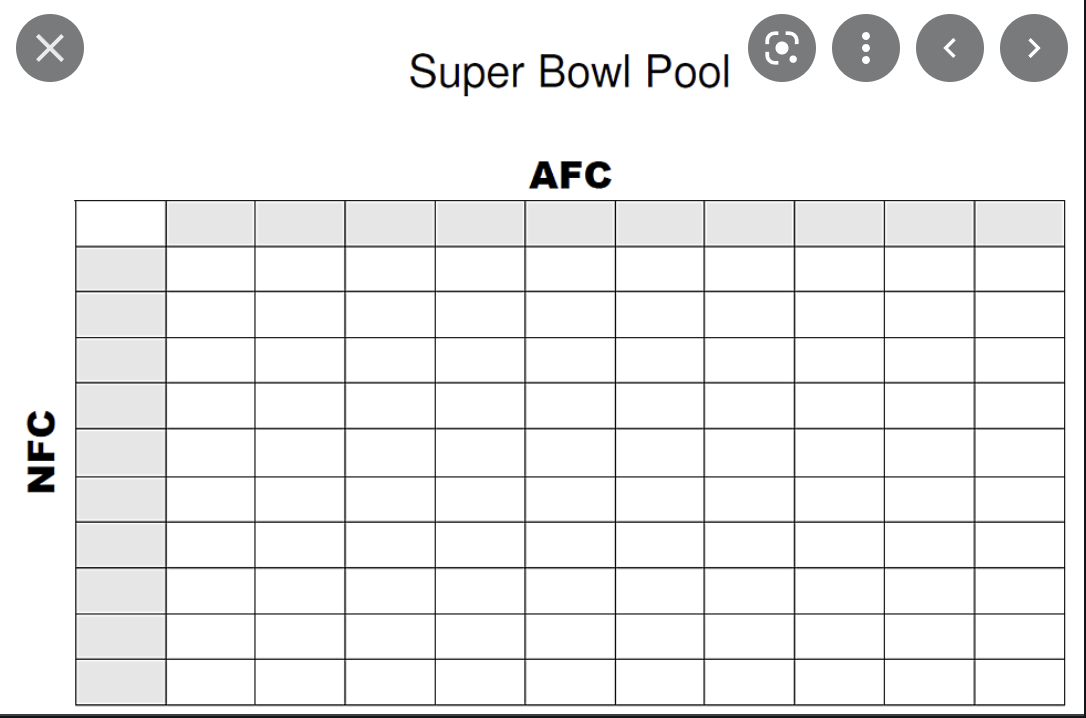
Task: Select the AFC heading label
Action: (x=571, y=175)
